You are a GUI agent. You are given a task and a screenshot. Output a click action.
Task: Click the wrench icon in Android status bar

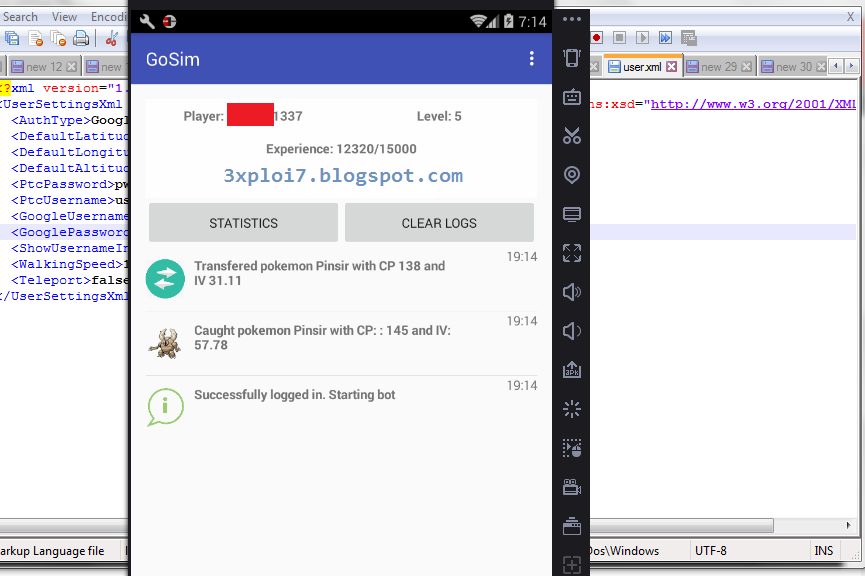click(x=147, y=22)
